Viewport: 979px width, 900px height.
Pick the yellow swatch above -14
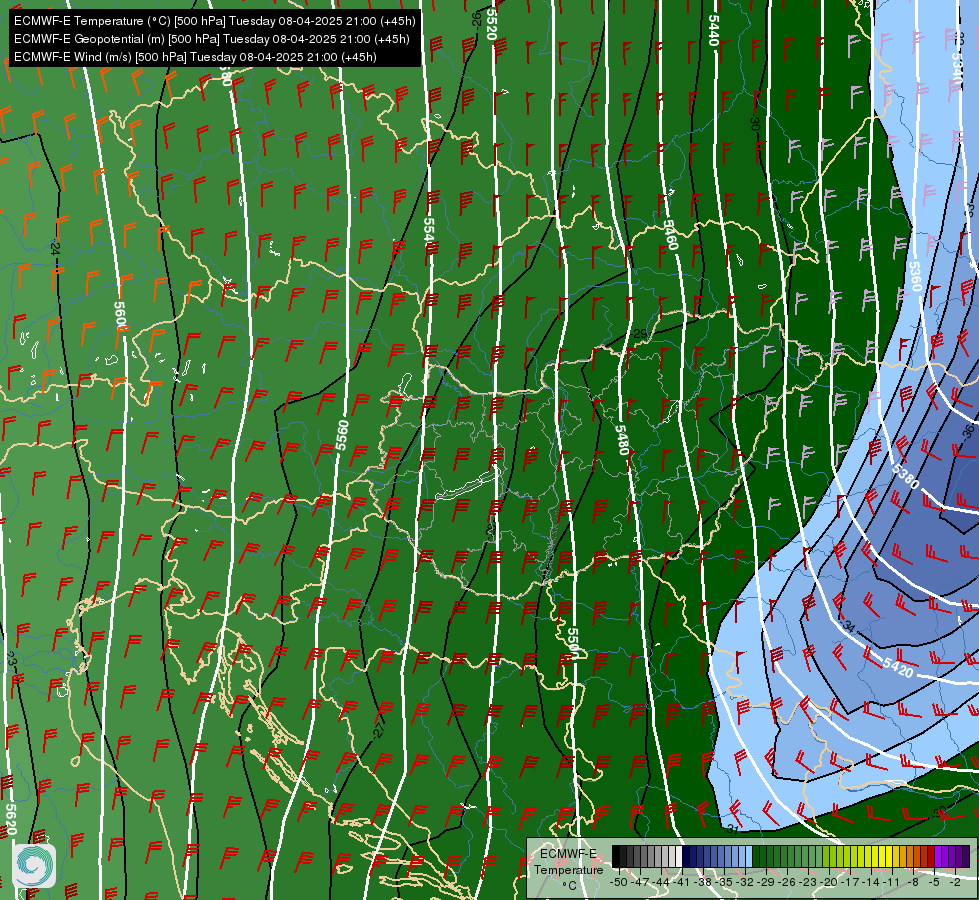pyautogui.click(x=875, y=856)
